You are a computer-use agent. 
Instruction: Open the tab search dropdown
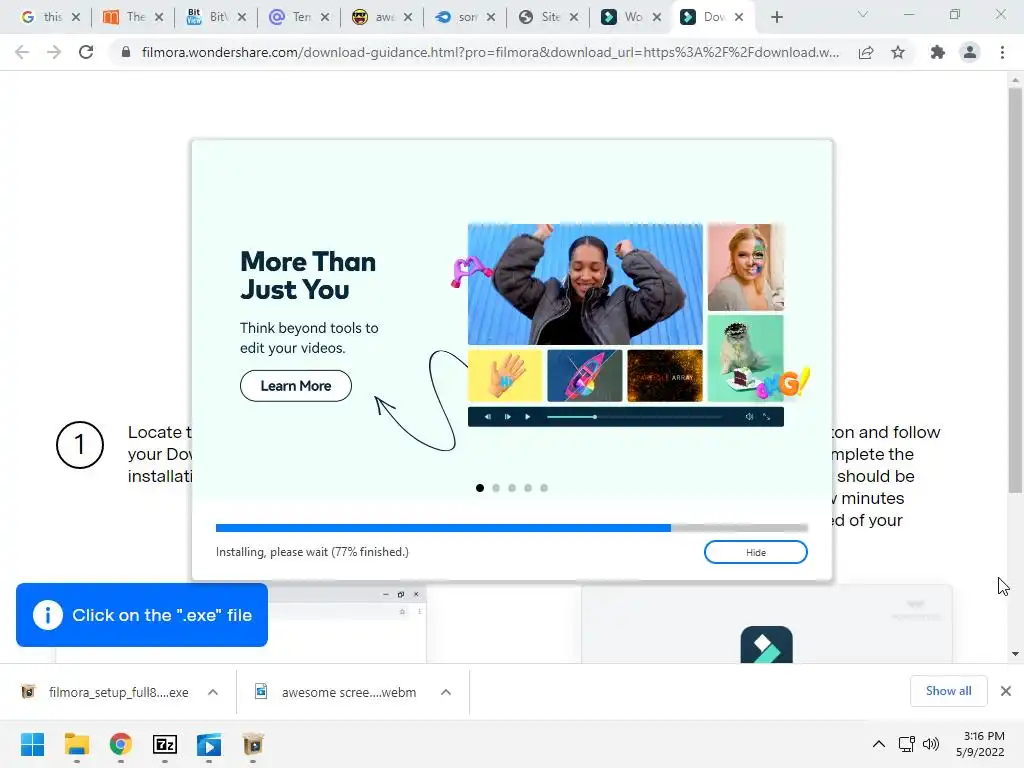coord(863,14)
